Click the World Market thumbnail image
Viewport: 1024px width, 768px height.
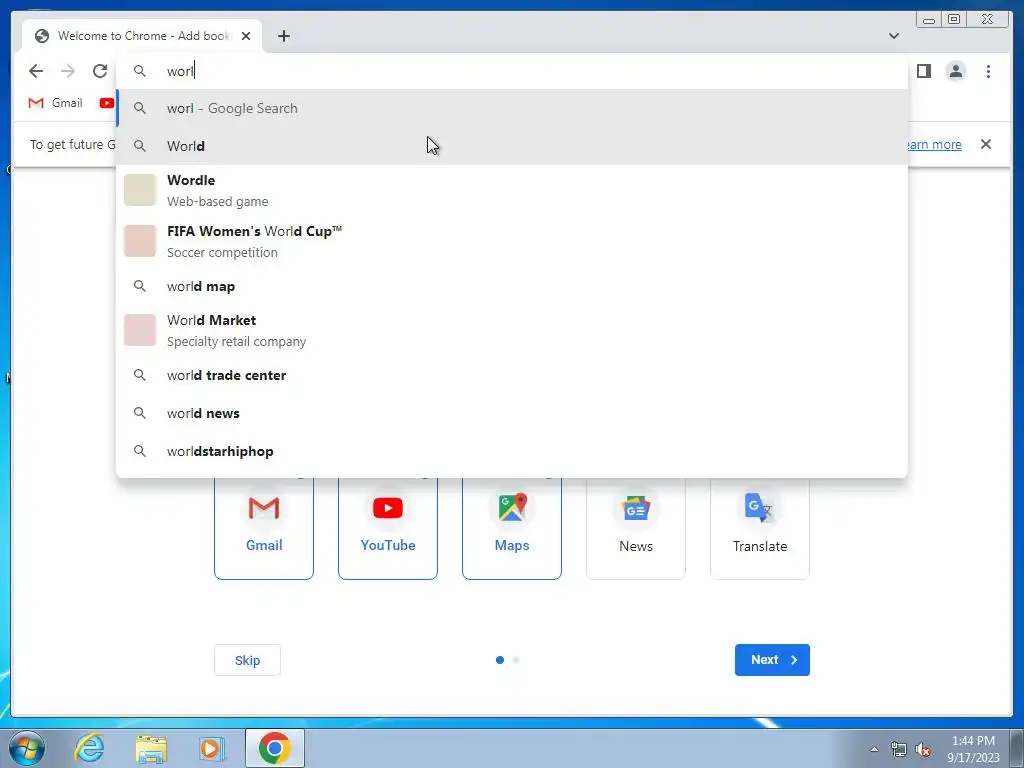(140, 330)
